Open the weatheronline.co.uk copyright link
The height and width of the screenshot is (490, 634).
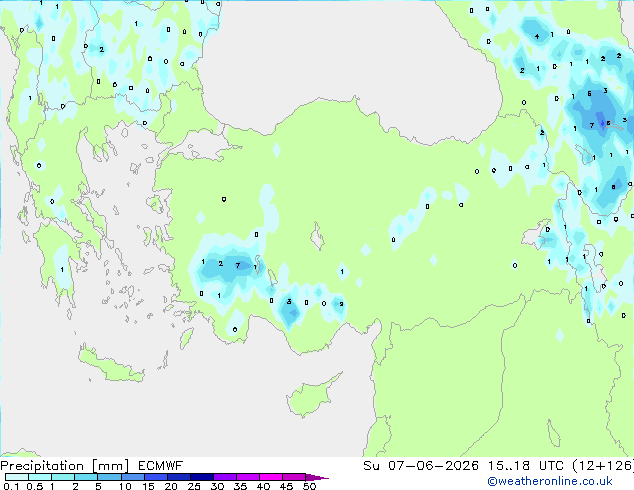coord(549,481)
